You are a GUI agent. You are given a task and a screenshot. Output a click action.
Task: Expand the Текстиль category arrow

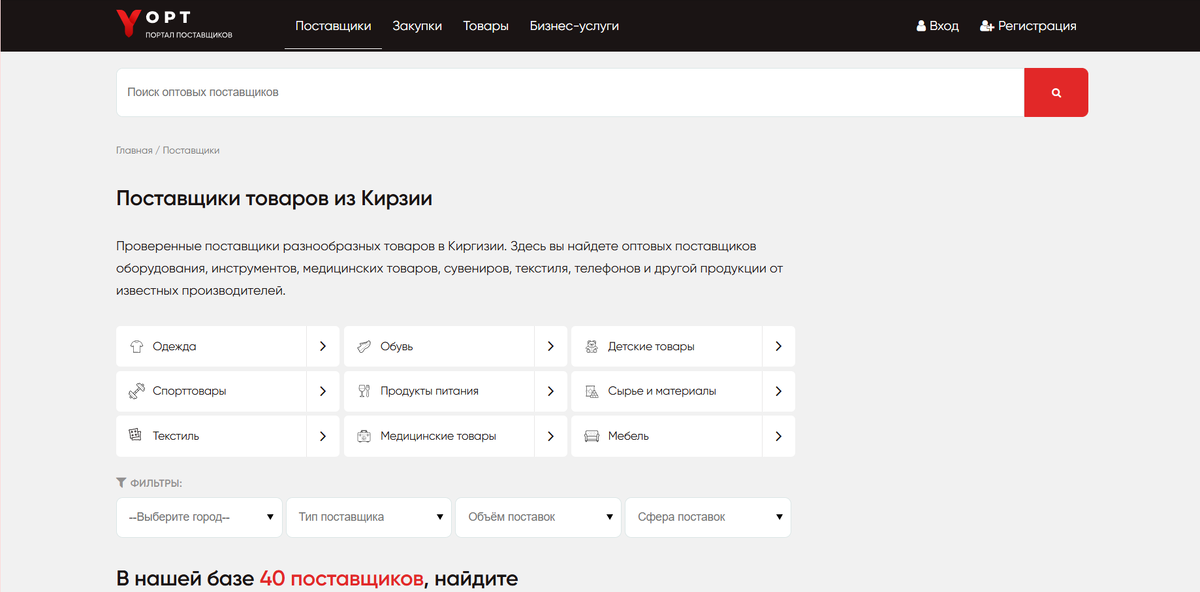tap(323, 436)
